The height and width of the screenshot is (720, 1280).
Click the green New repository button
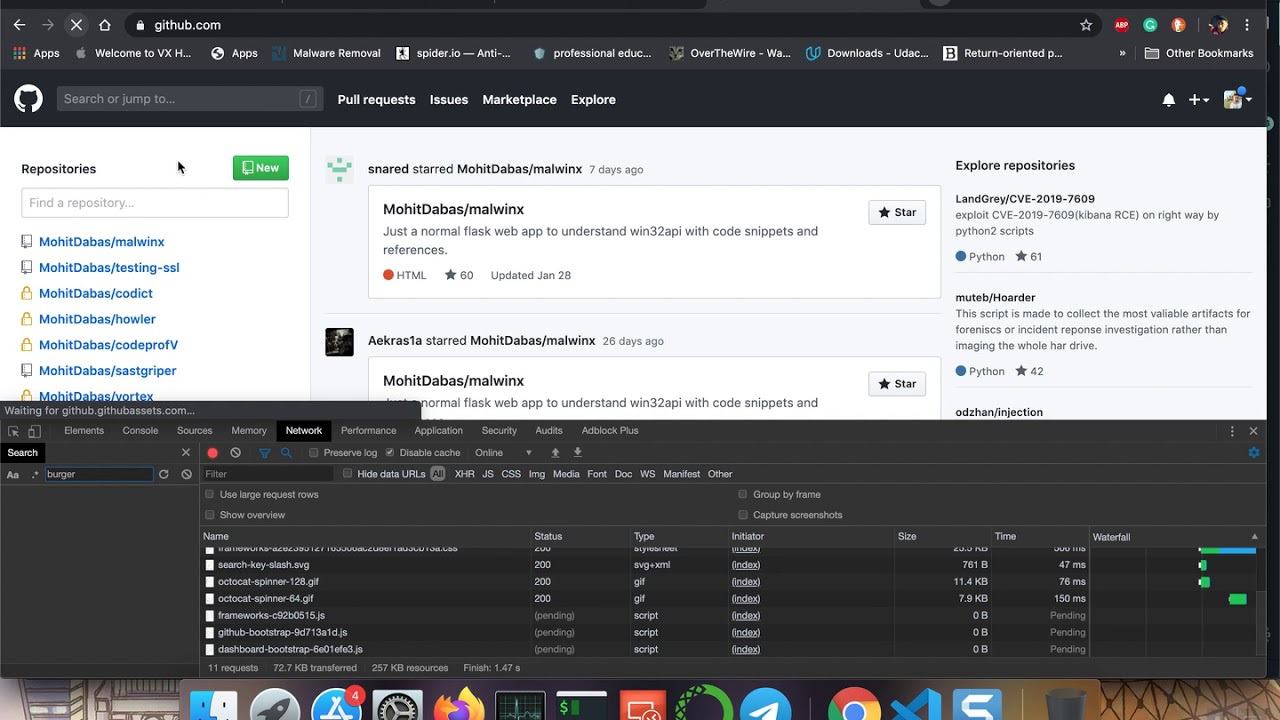(x=261, y=168)
